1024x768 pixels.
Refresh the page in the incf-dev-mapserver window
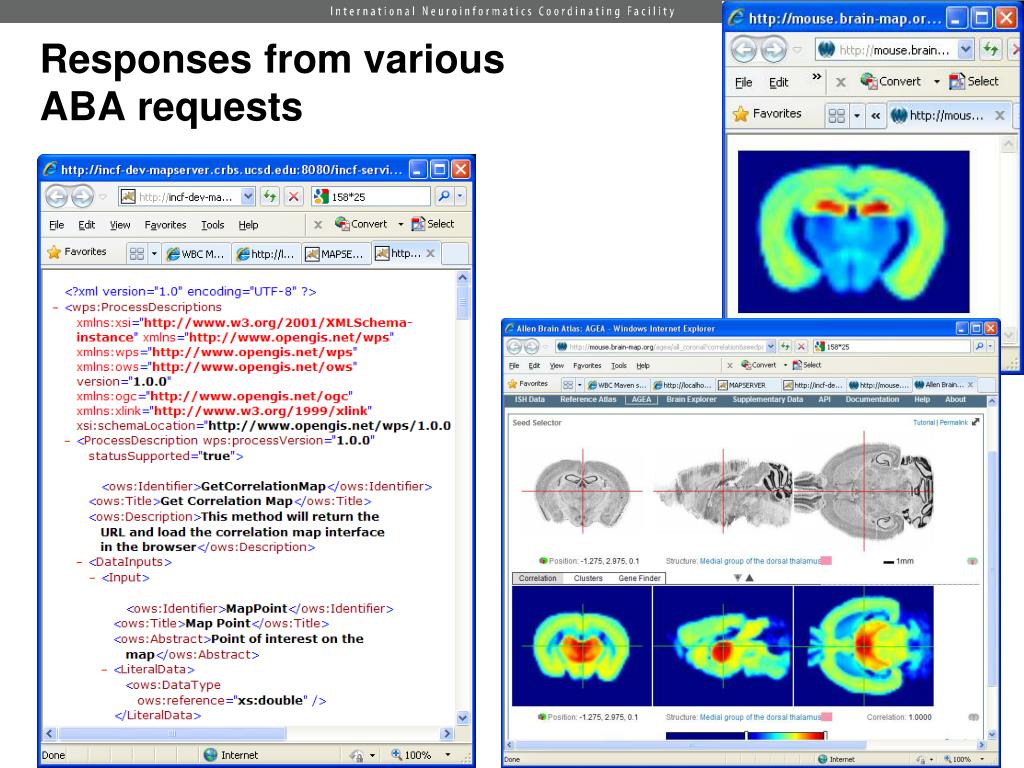tap(270, 196)
